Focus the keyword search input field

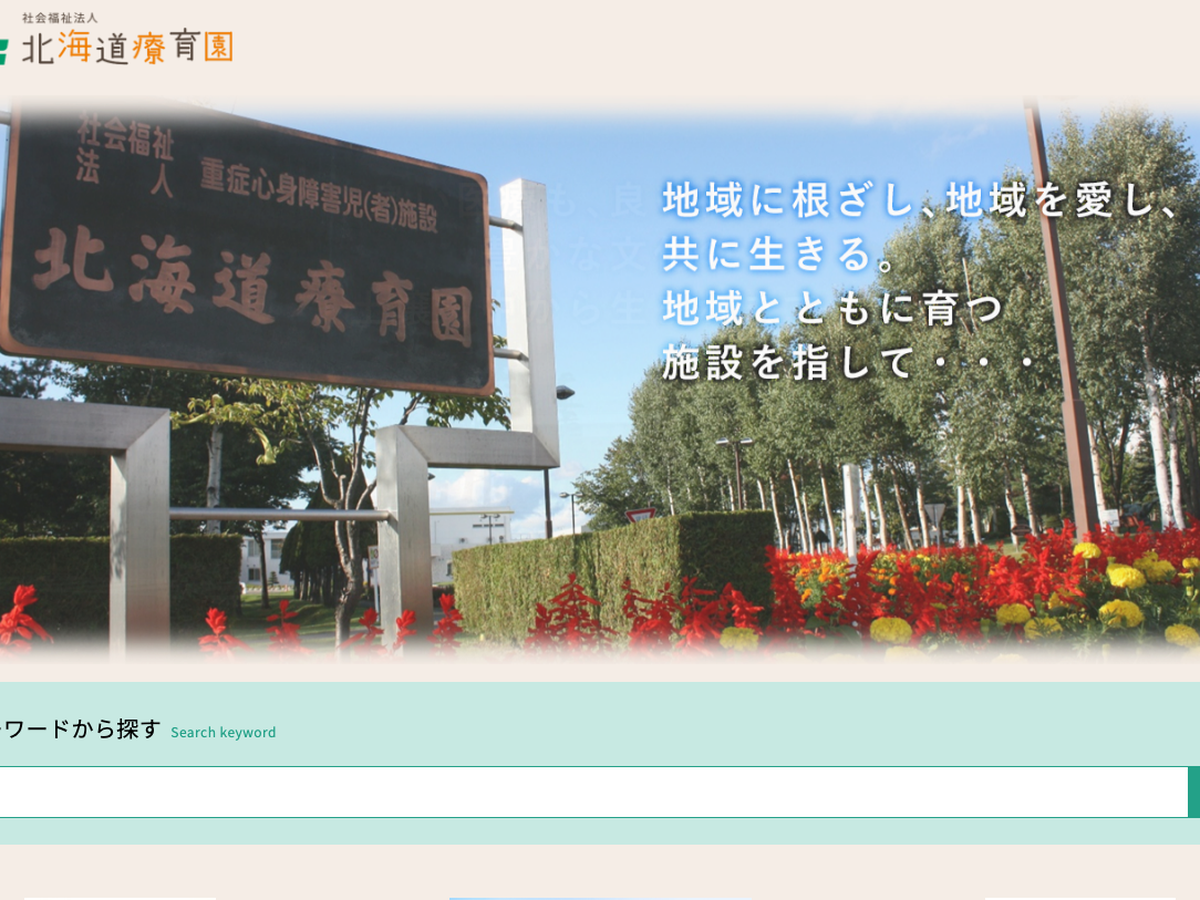click(x=590, y=792)
